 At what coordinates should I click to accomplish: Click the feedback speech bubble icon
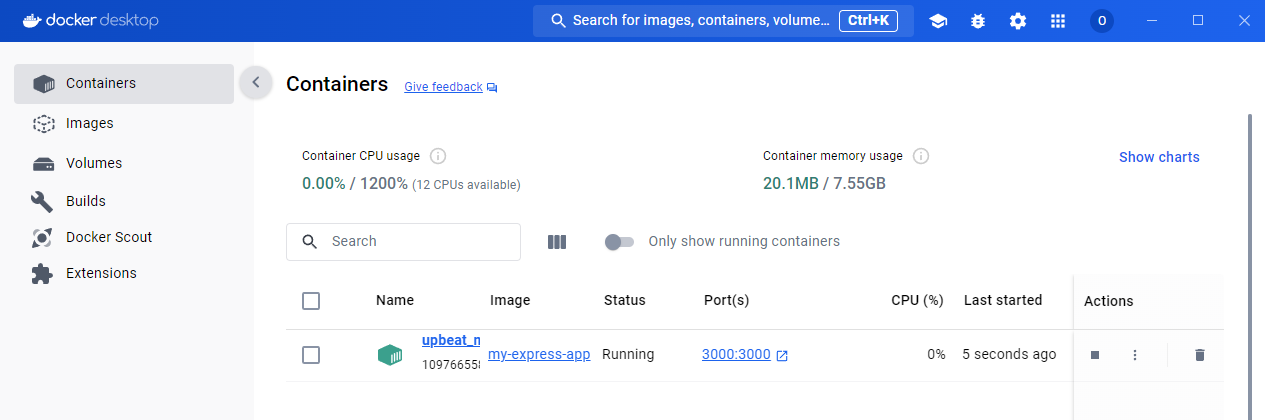492,88
